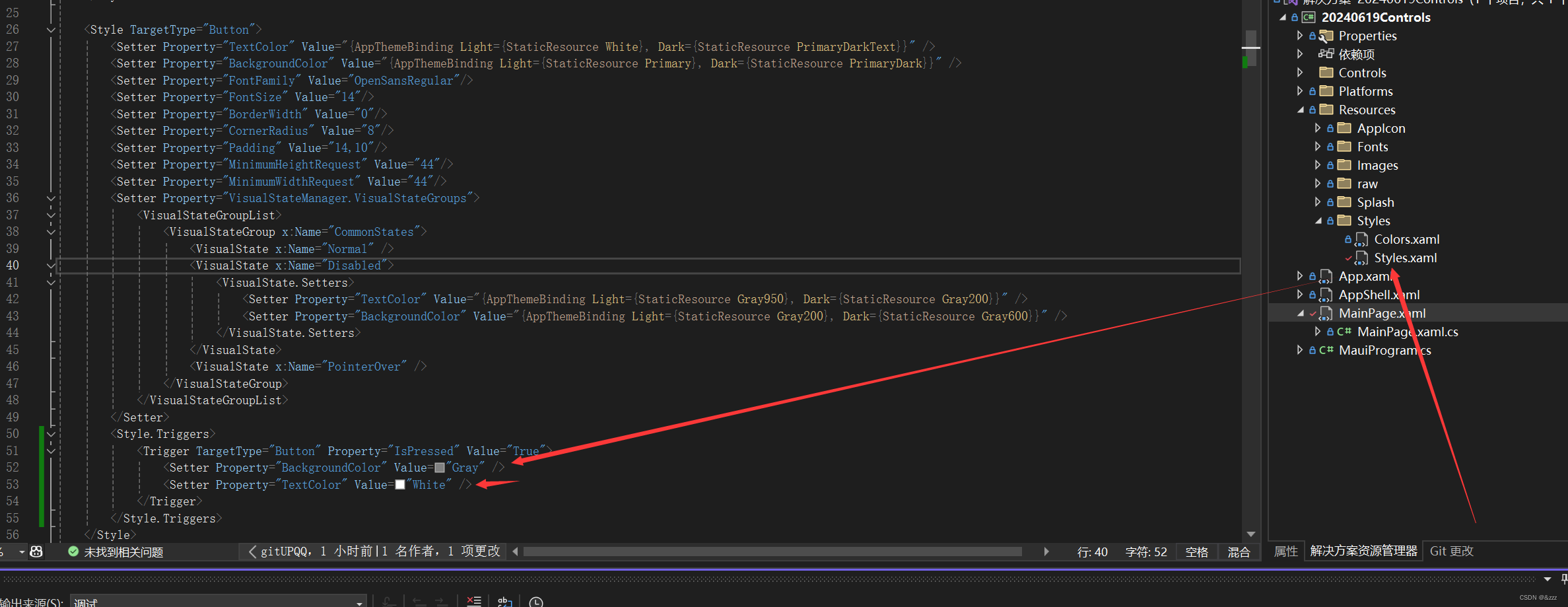
Task: Click 'CommonStates' on line 38
Action: [x=374, y=232]
